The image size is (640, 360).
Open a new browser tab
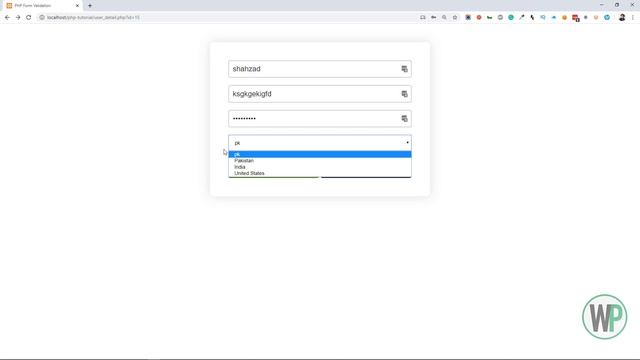tap(90, 6)
